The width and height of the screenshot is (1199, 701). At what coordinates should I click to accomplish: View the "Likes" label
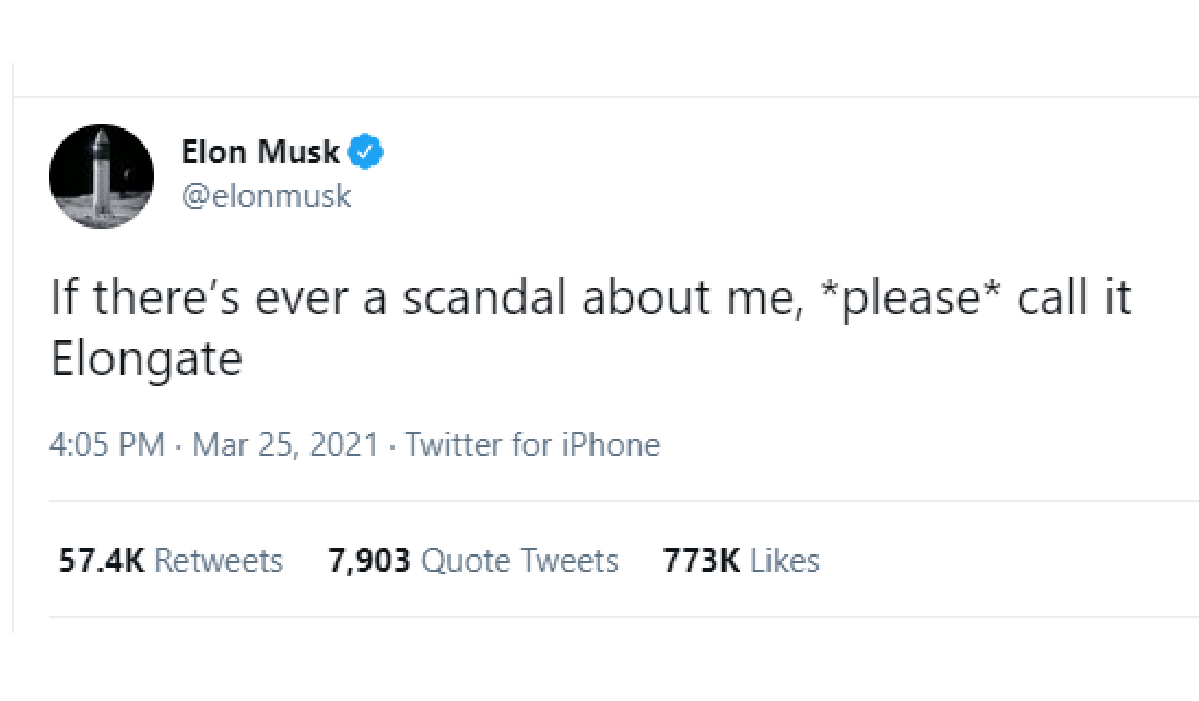click(785, 561)
